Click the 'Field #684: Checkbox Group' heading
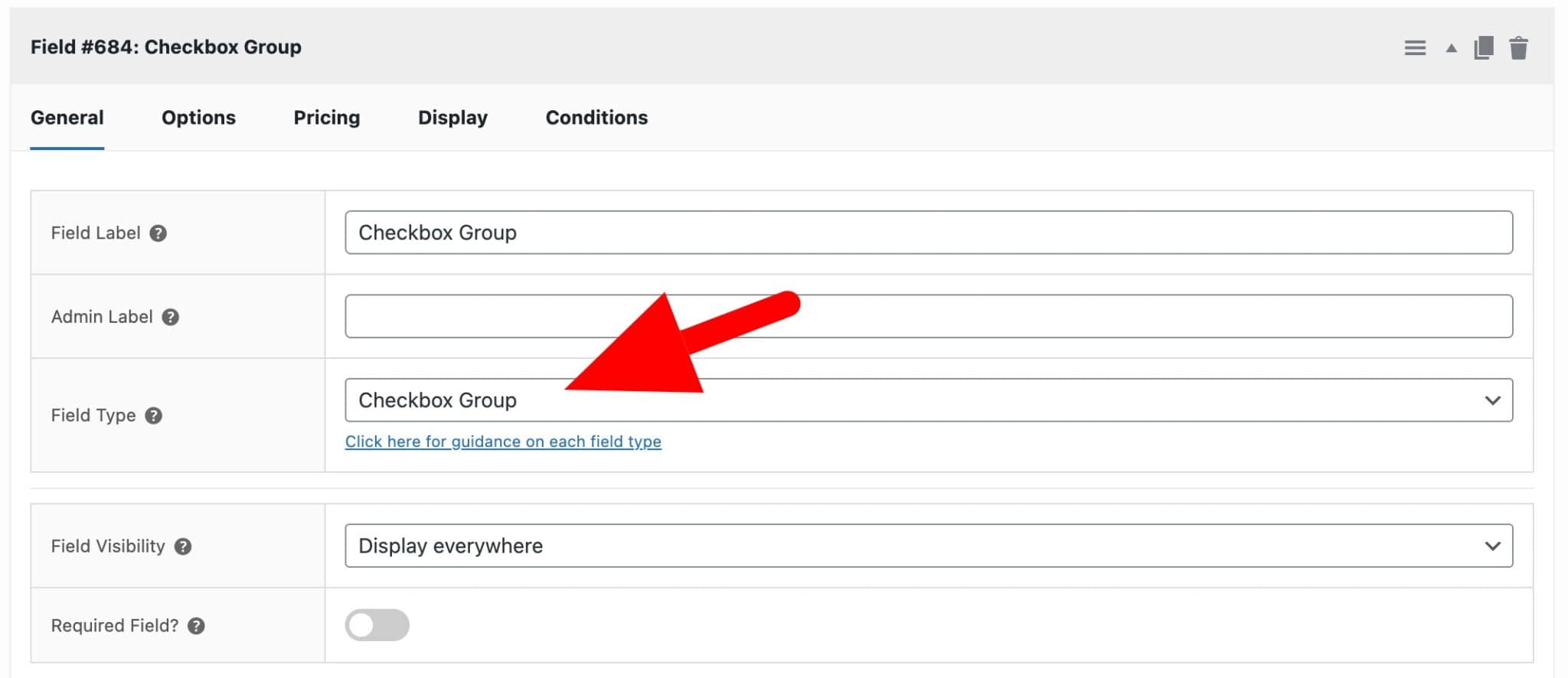Image resolution: width=1568 pixels, height=678 pixels. point(166,47)
